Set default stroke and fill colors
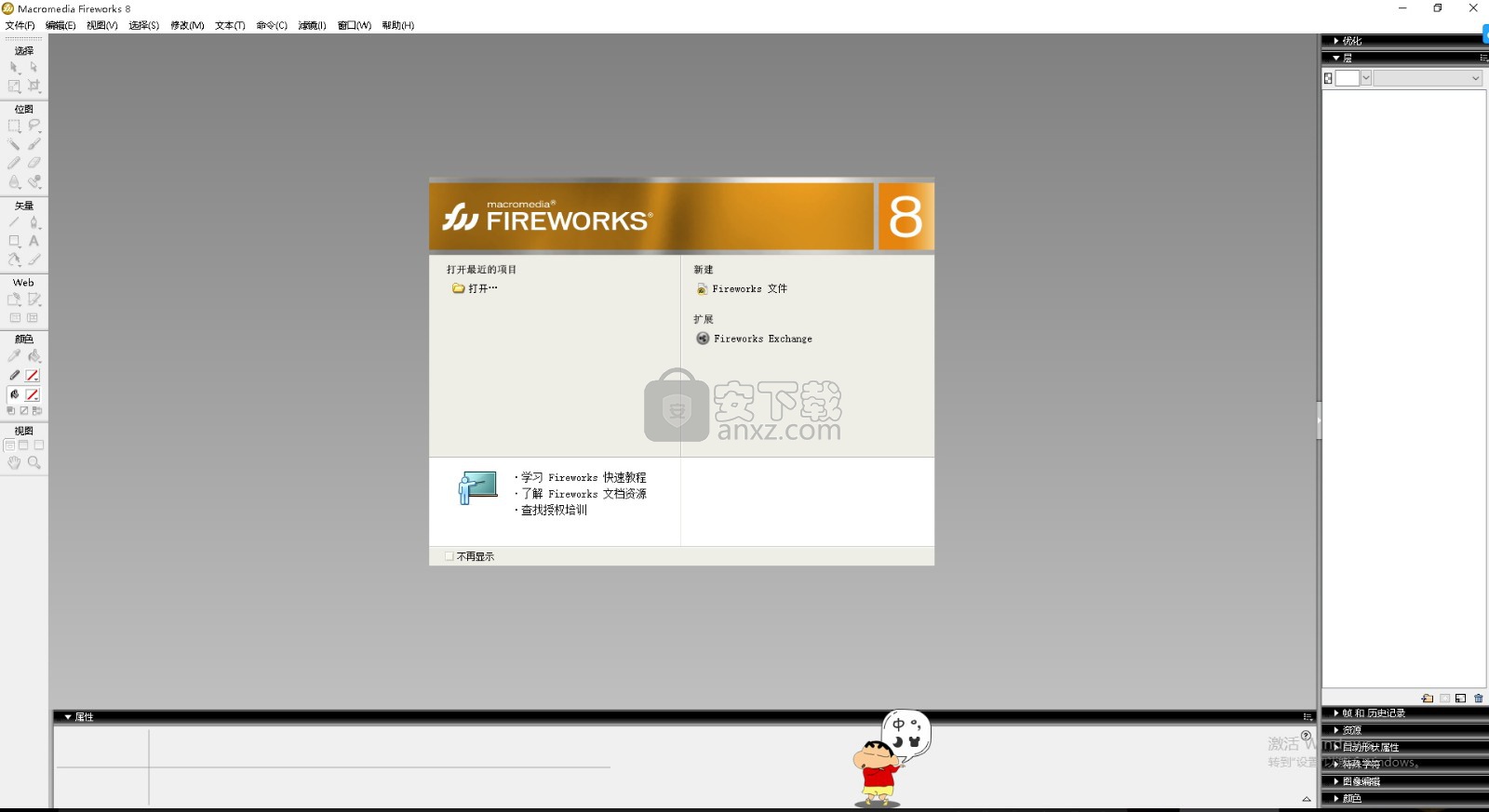The width and height of the screenshot is (1489, 812). [x=11, y=410]
